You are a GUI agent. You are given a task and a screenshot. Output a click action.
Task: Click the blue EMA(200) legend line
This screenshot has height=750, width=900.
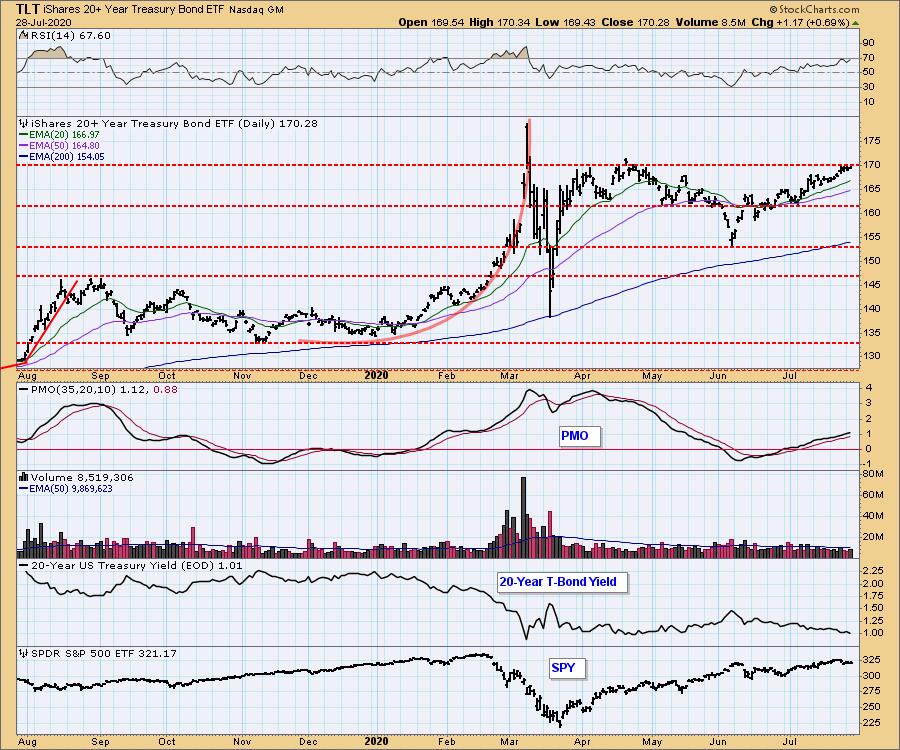[24, 157]
